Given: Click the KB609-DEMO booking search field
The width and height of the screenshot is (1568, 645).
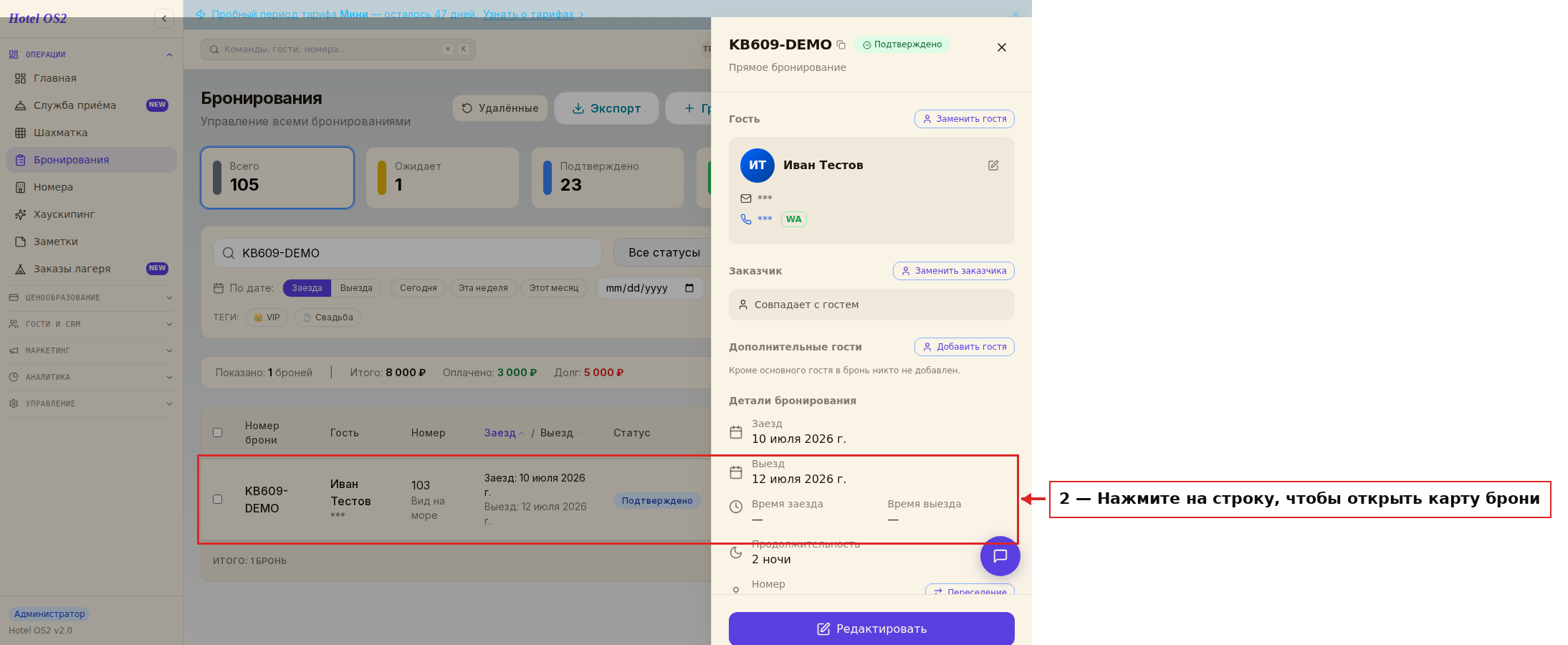Looking at the screenshot, I should (407, 253).
